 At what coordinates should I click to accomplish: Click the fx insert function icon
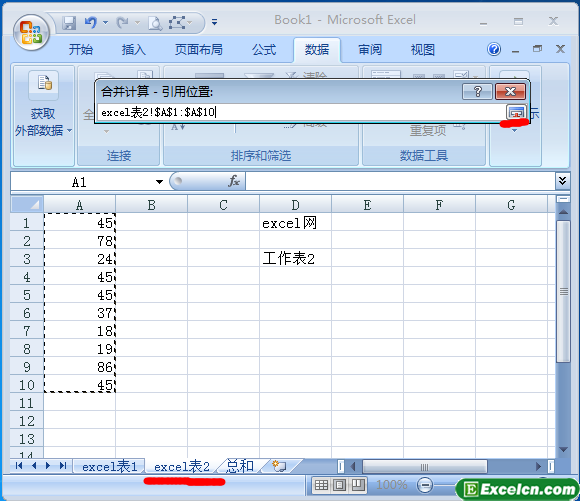(x=234, y=181)
